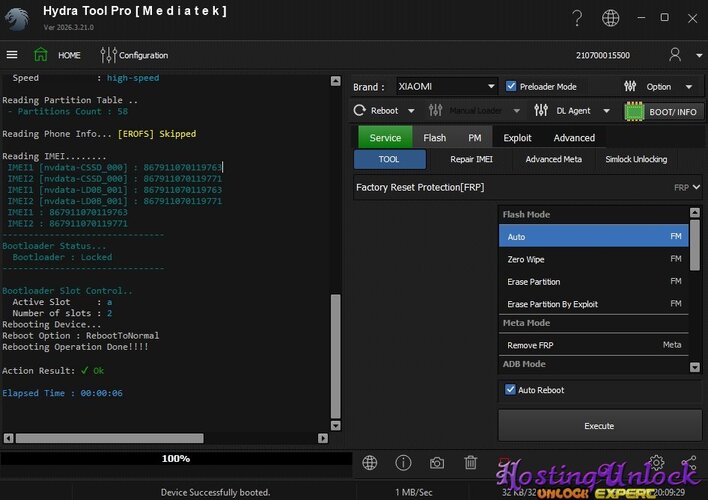
Task: Disable the Auto Reboot checkbox
Action: tap(509, 390)
